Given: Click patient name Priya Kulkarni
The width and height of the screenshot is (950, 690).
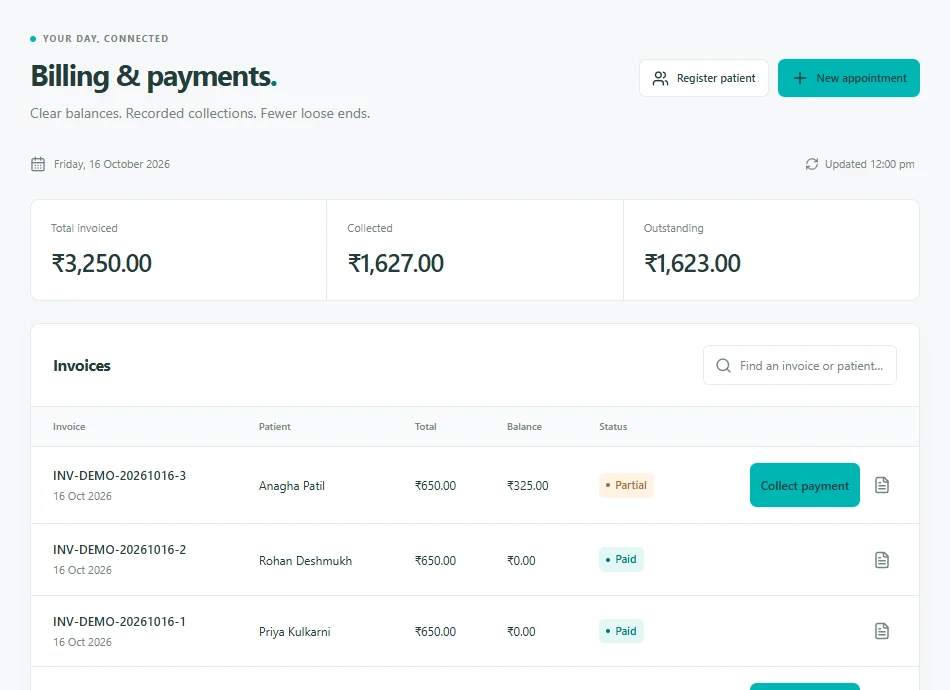Looking at the screenshot, I should [x=294, y=632].
